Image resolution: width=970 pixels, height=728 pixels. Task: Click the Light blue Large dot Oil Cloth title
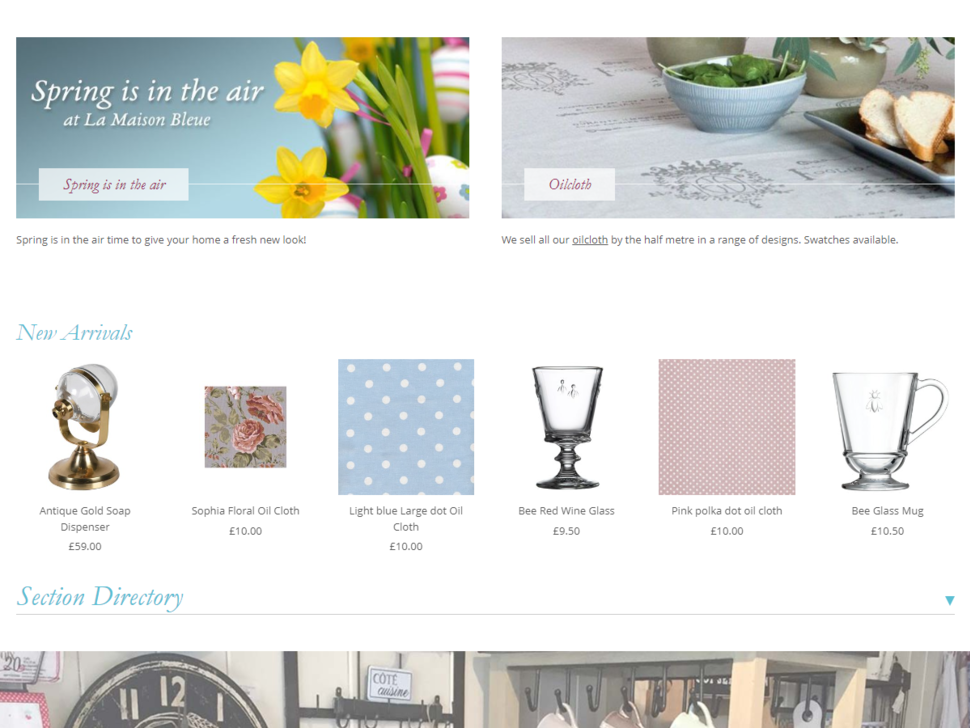coord(406,518)
